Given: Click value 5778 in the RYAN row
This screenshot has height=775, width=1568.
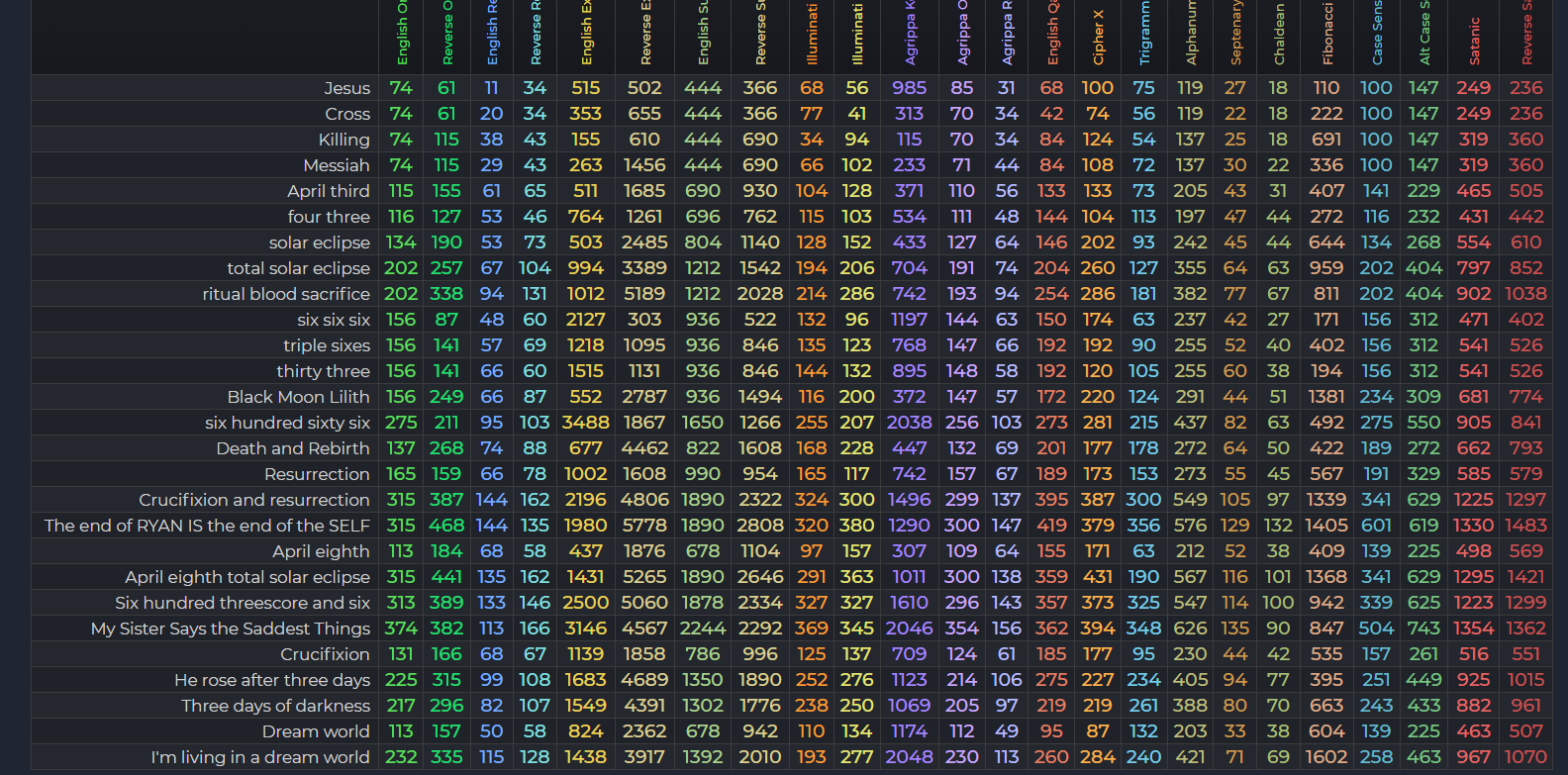Looking at the screenshot, I should pos(644,526).
